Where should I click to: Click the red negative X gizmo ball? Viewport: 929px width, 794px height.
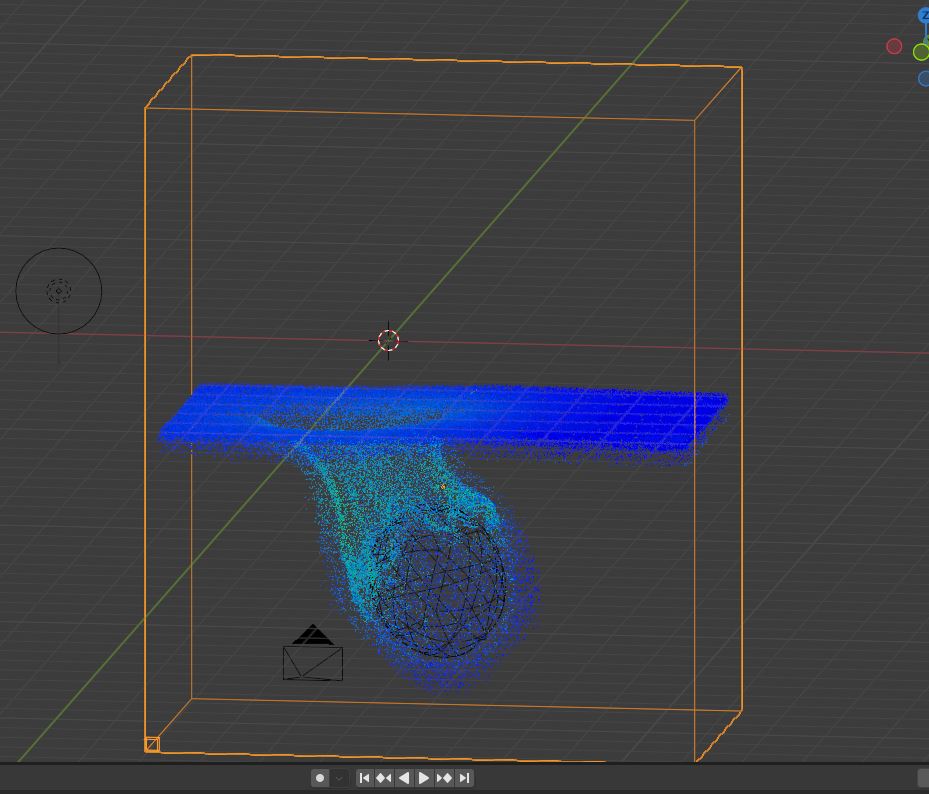pos(894,46)
